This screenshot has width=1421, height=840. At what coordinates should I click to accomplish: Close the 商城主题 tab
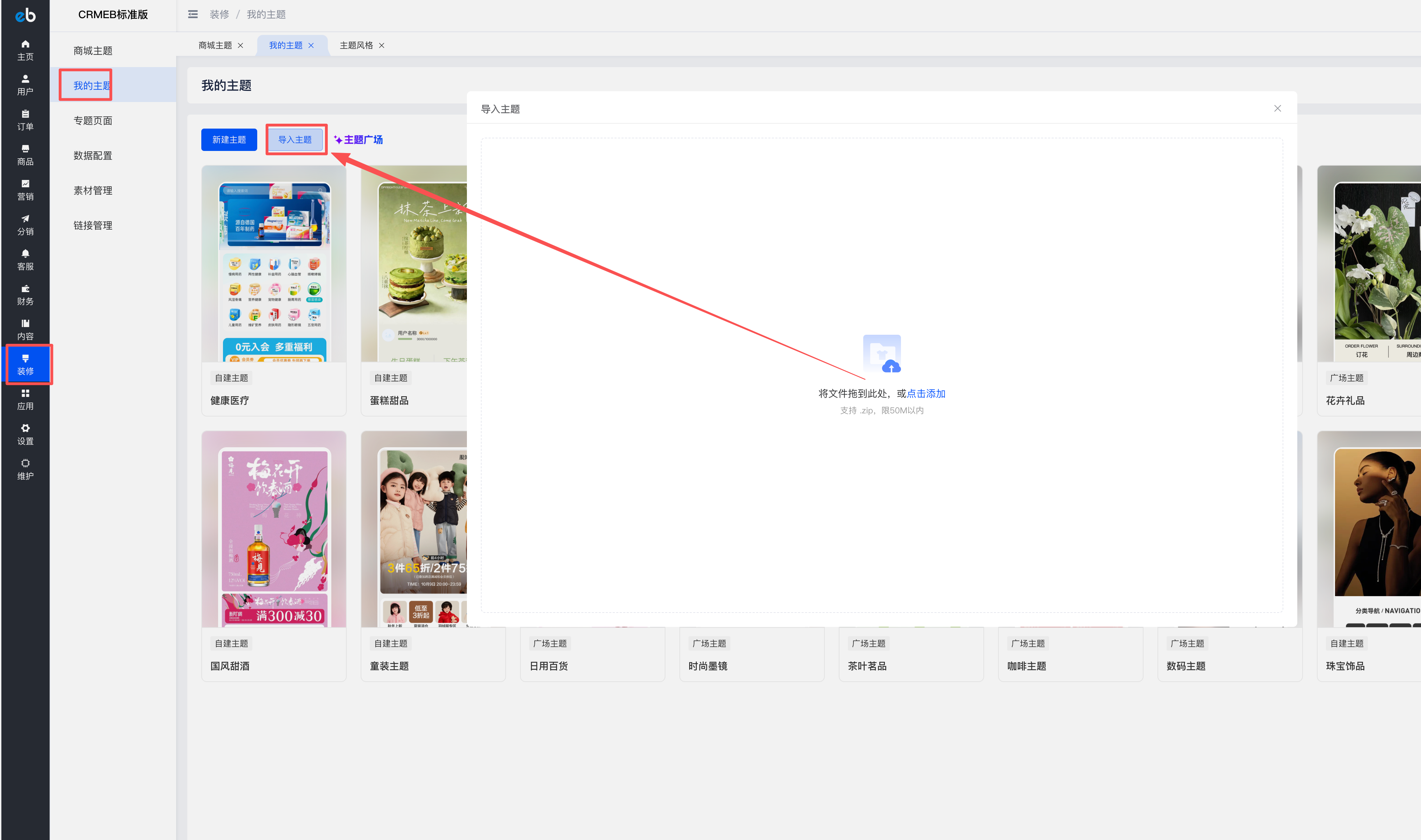click(x=240, y=45)
